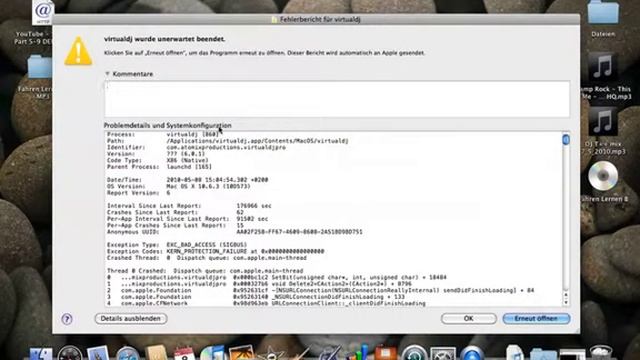This screenshot has height=360, width=640.
Task: Open the Trash in the Dock
Action: point(600,353)
